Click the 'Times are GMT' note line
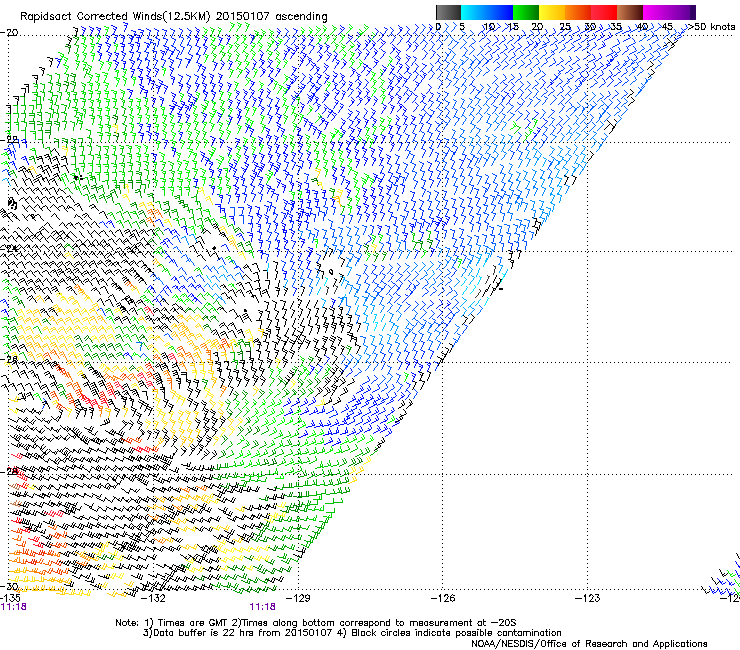 [316, 623]
